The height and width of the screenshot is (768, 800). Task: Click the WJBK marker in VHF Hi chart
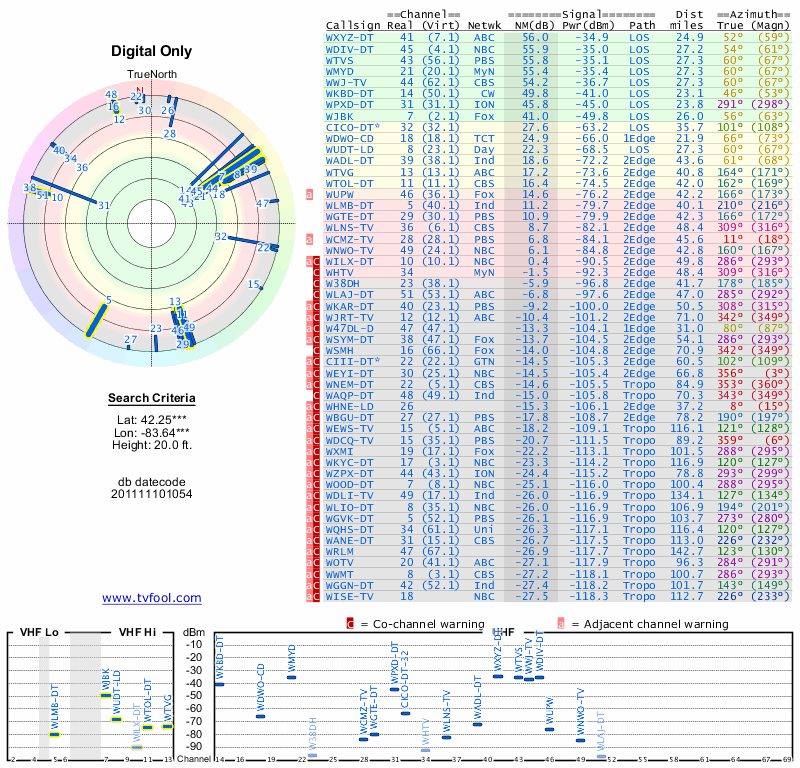pos(105,696)
